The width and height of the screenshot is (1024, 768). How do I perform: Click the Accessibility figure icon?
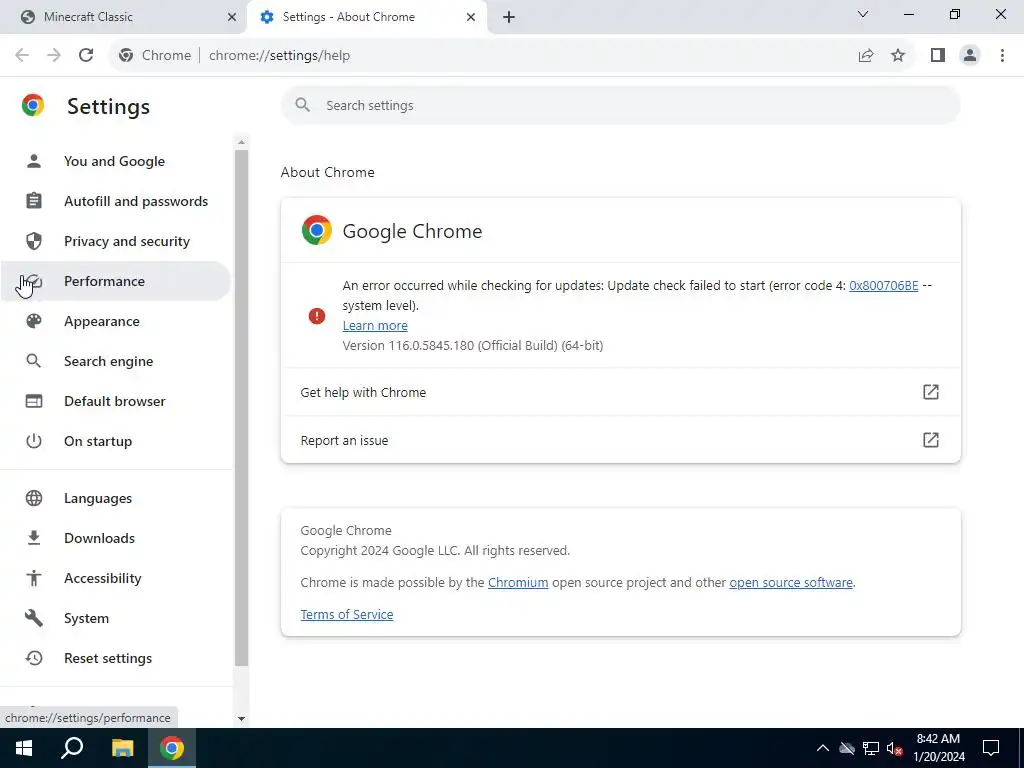coord(34,578)
